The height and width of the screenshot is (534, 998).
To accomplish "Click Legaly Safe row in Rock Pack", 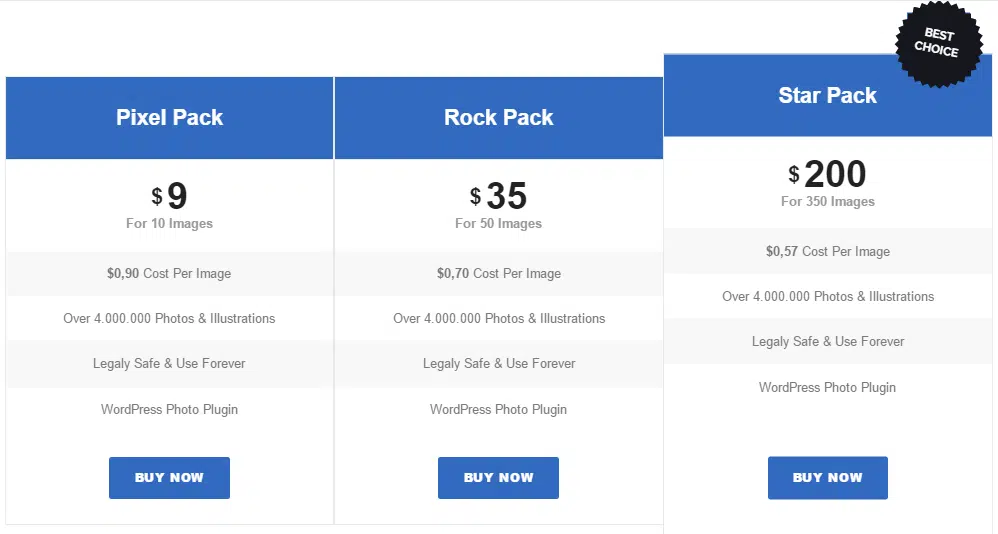I will pyautogui.click(x=498, y=363).
